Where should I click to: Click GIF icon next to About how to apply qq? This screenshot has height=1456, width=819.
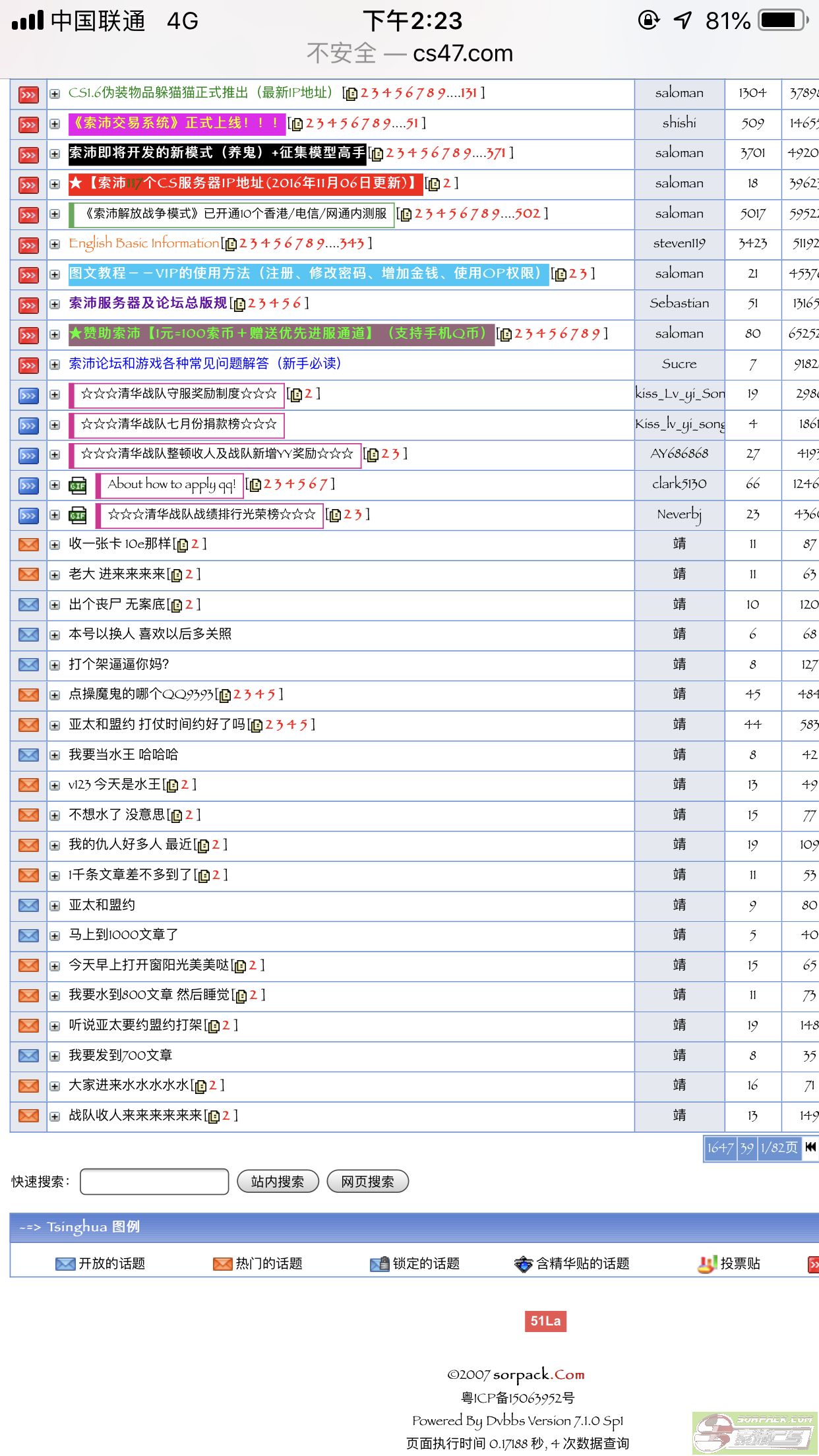78,486
